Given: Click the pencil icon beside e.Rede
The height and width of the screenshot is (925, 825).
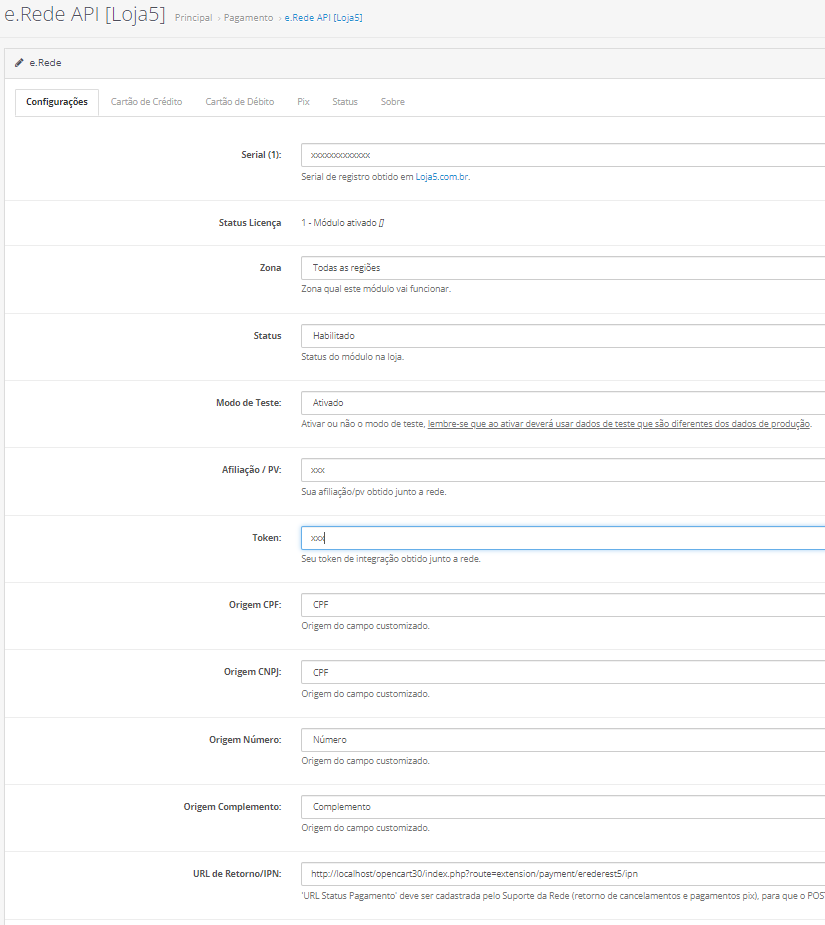Looking at the screenshot, I should click(x=19, y=63).
